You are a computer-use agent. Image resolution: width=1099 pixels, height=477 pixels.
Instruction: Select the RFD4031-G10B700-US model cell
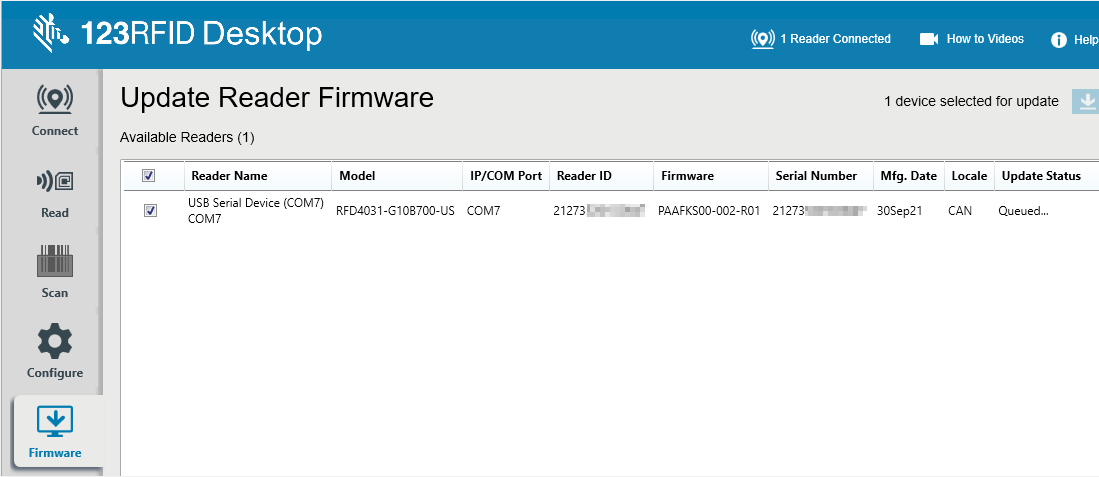(x=395, y=211)
